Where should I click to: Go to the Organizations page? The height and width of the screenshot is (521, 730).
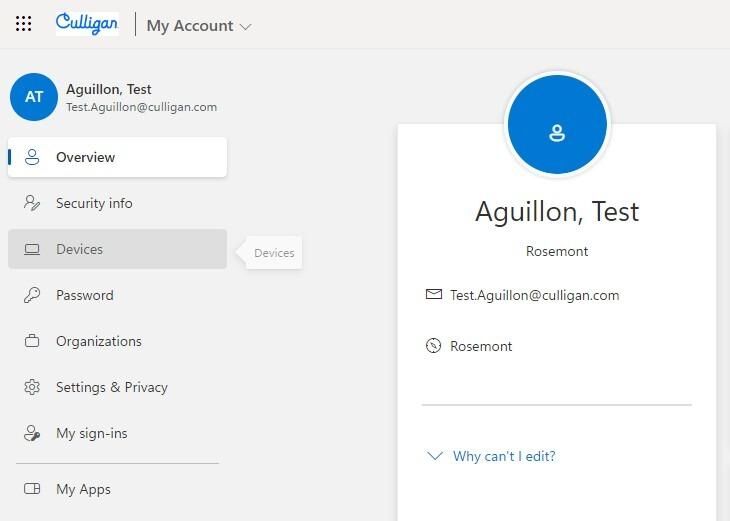click(x=98, y=341)
